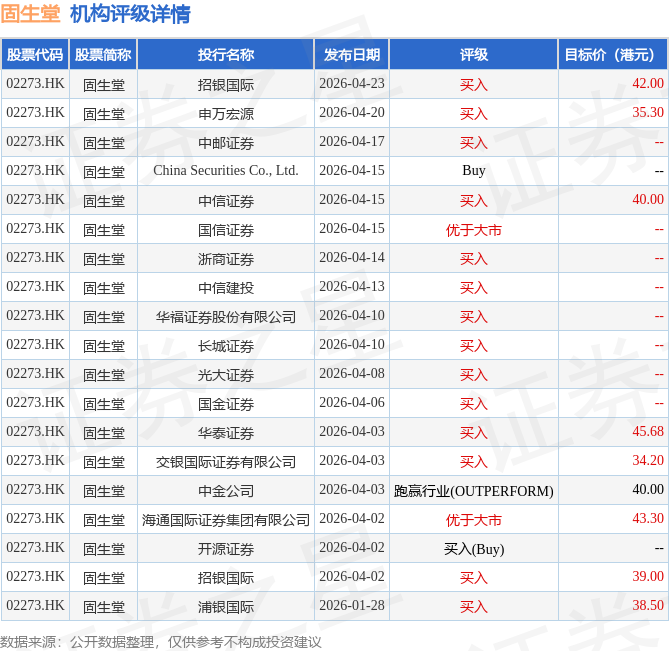Click 优于大市 rating in 国信证券 row
669x651 pixels.
(x=474, y=230)
